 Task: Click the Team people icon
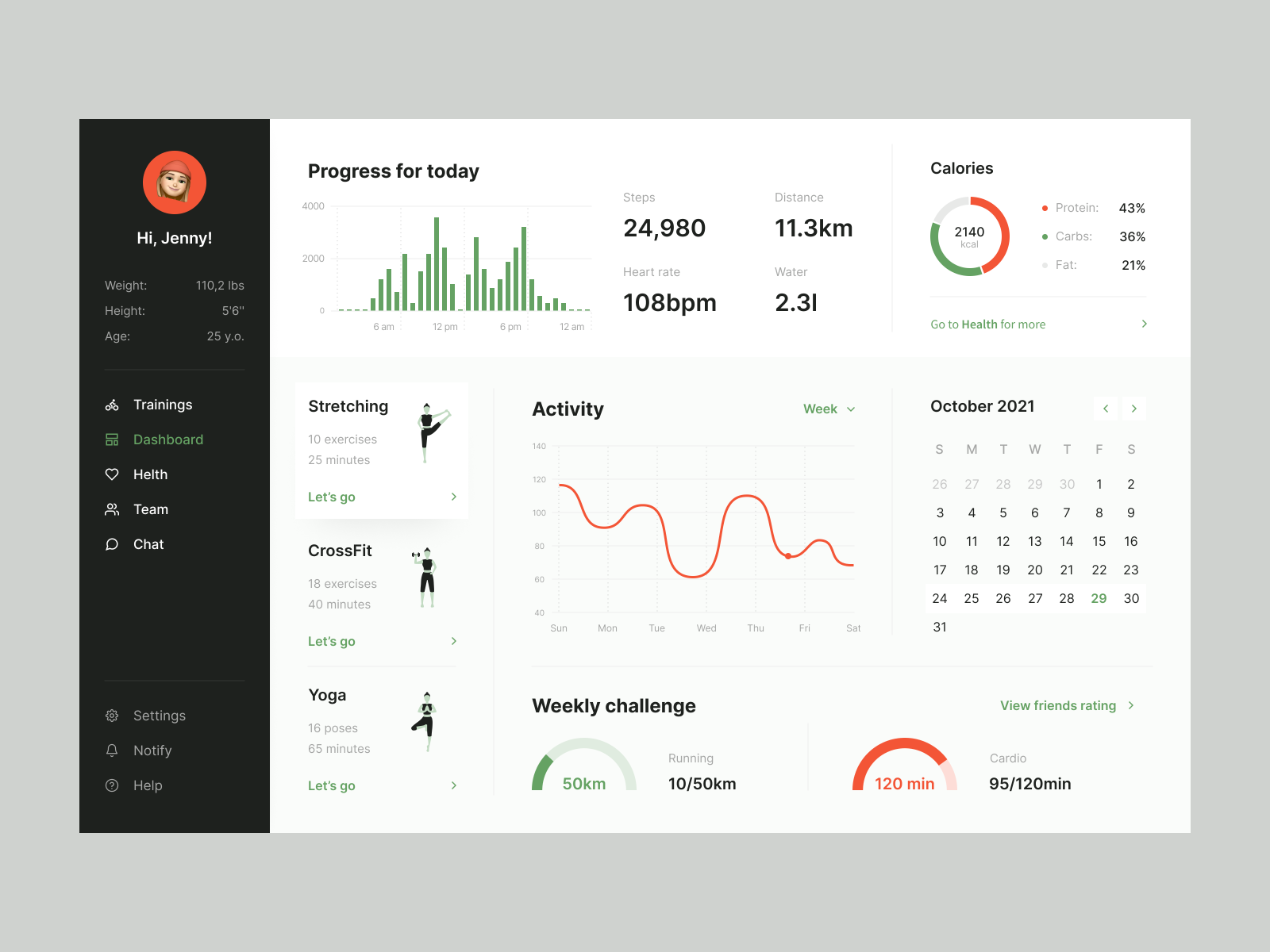point(112,509)
